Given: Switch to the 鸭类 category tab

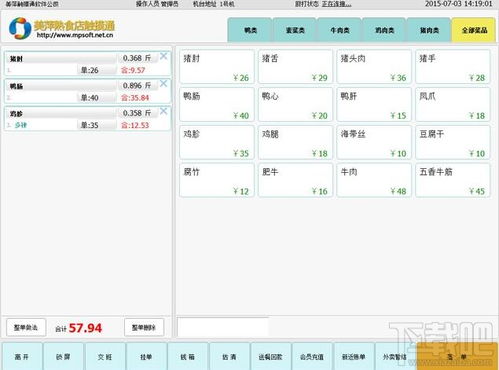Looking at the screenshot, I should 250,30.
